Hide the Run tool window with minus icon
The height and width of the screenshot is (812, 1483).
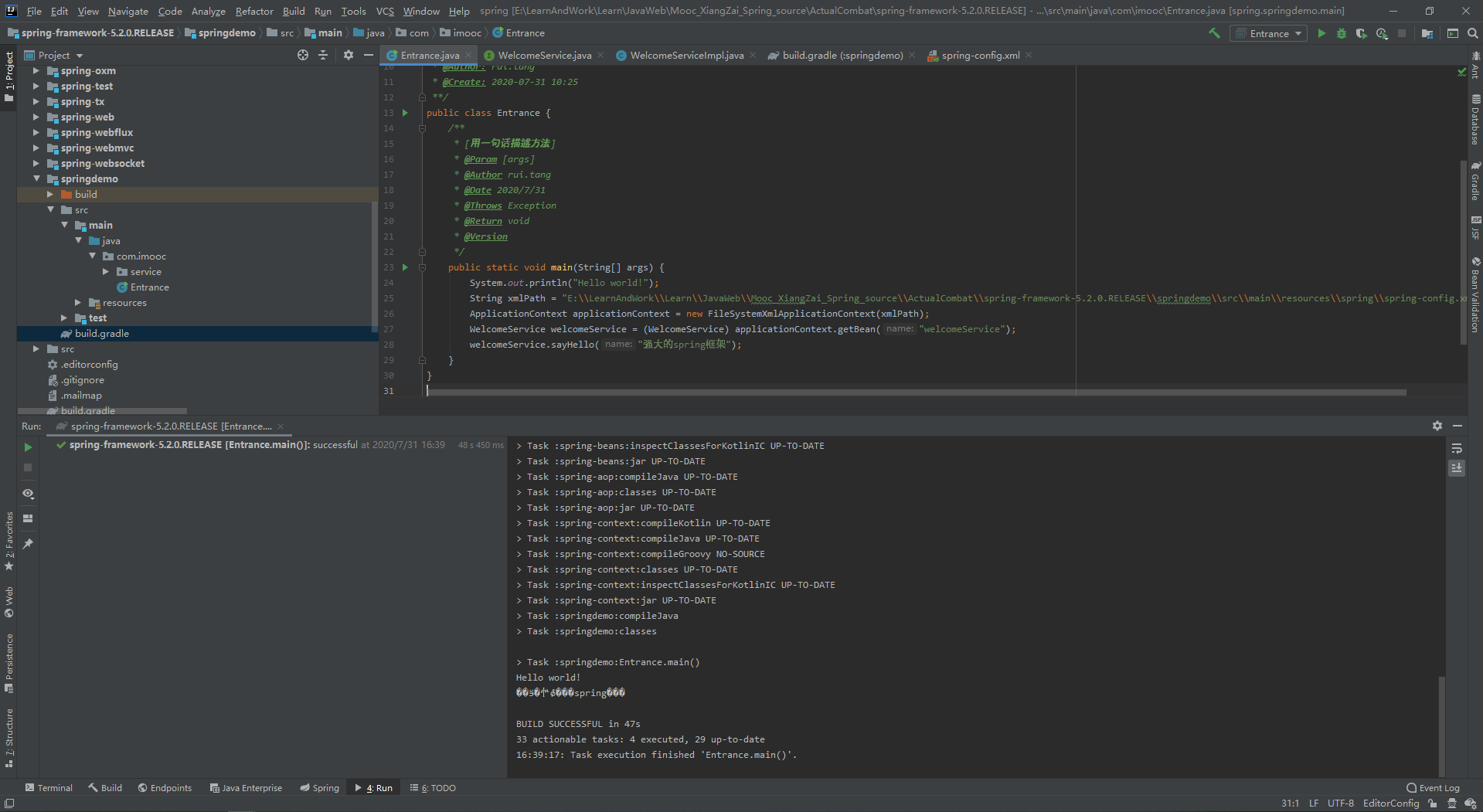pyautogui.click(x=1457, y=426)
